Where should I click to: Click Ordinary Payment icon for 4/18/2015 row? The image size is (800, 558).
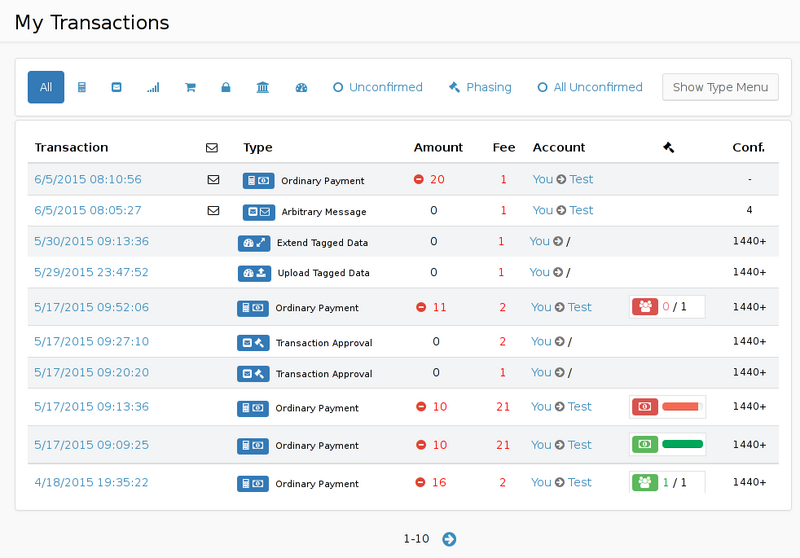click(x=253, y=484)
